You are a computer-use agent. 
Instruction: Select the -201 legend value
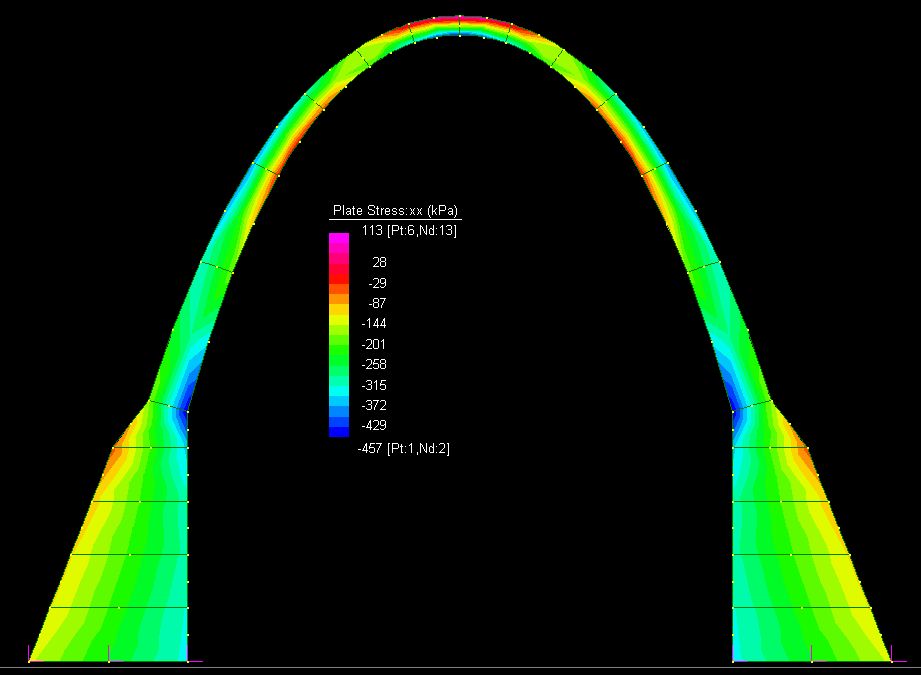[x=374, y=344]
